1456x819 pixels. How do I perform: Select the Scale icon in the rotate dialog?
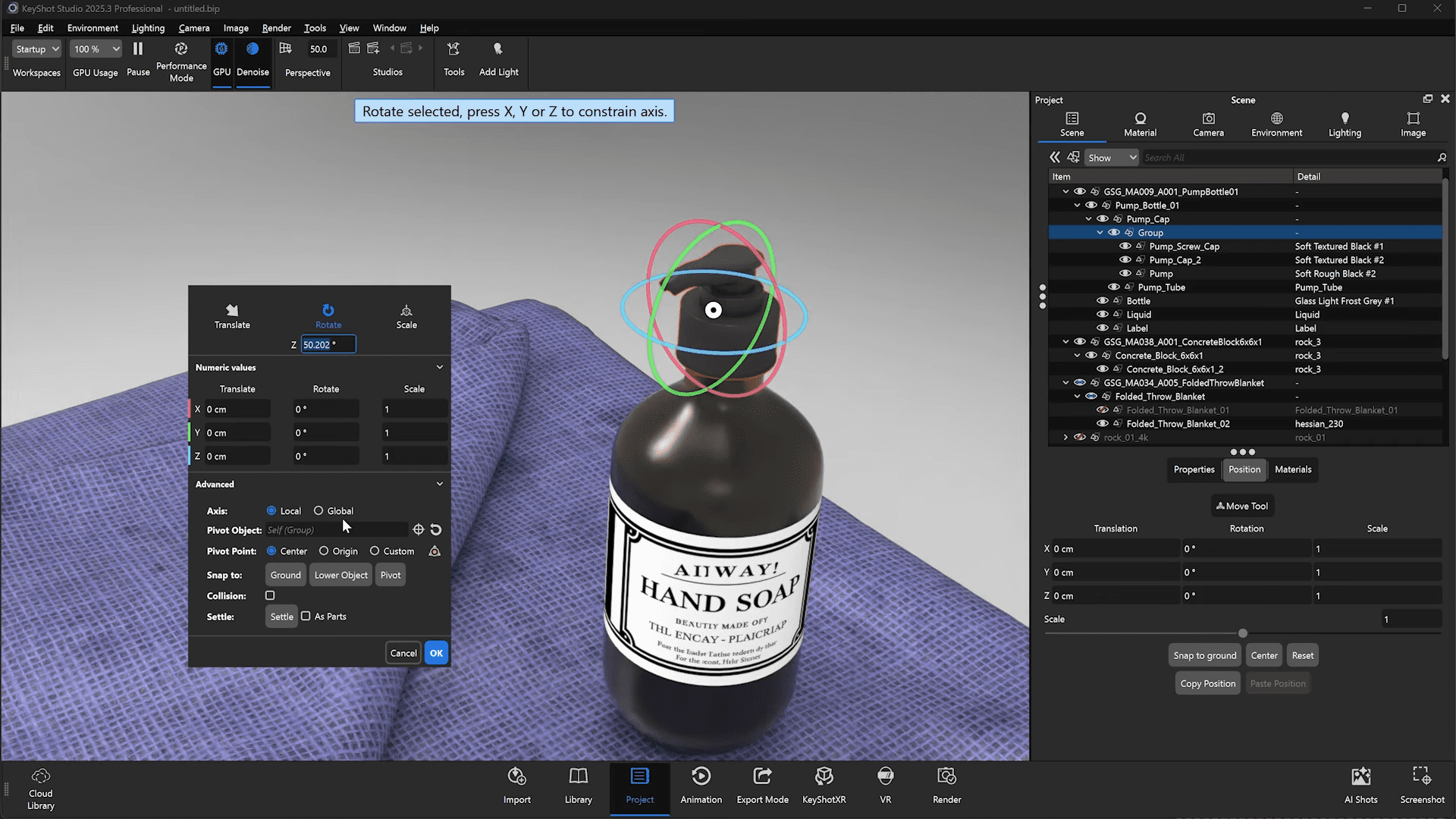pyautogui.click(x=406, y=311)
